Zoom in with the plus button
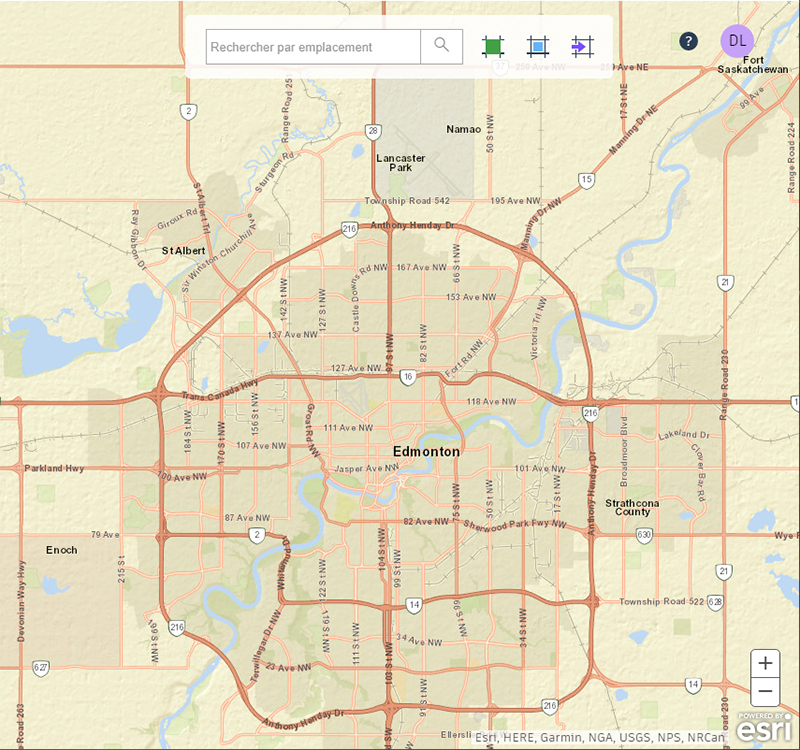 coord(765,663)
